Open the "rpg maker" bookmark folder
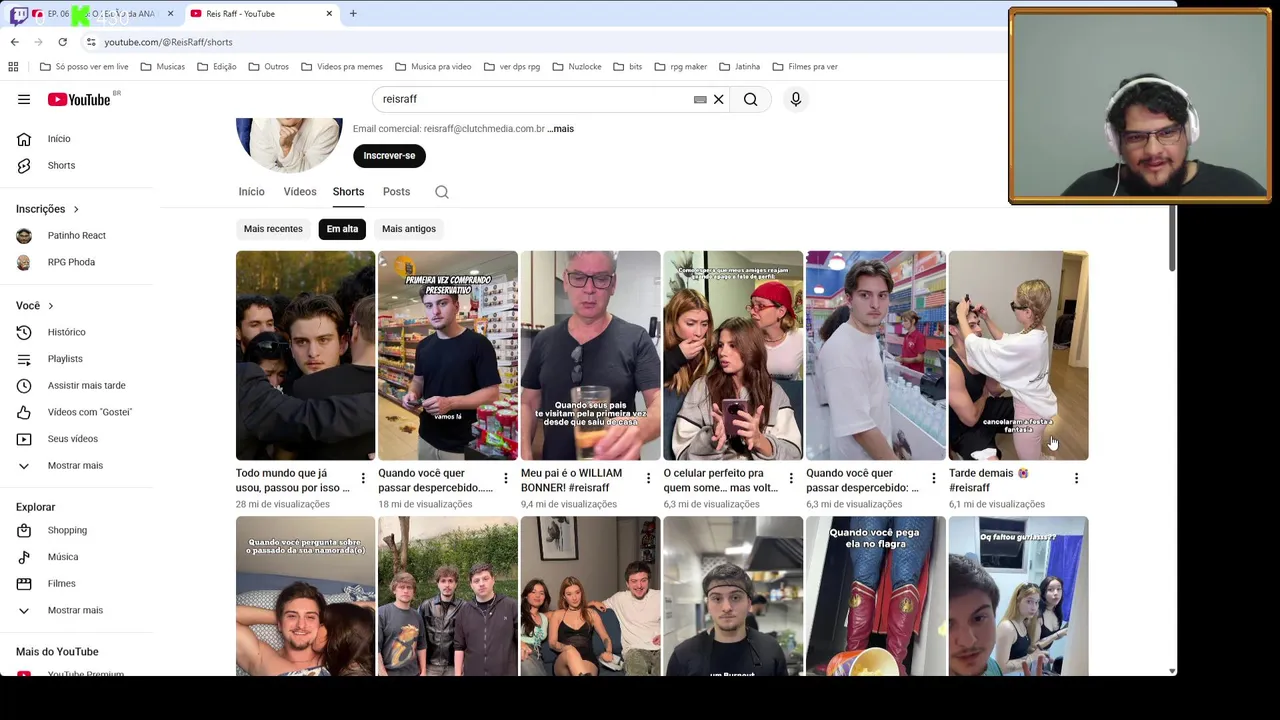Screen dimensions: 1280x720 pyautogui.click(x=681, y=67)
